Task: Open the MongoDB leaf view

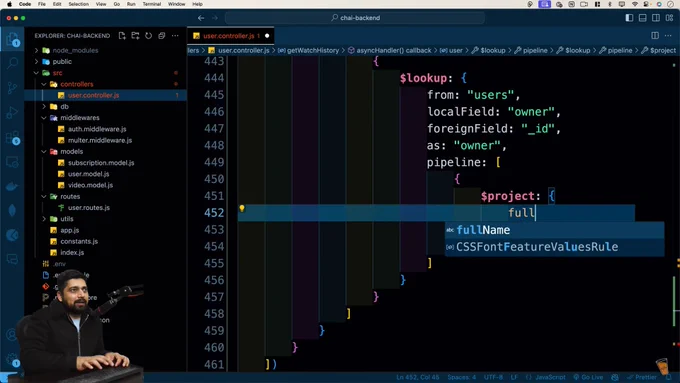Action: coord(12,210)
